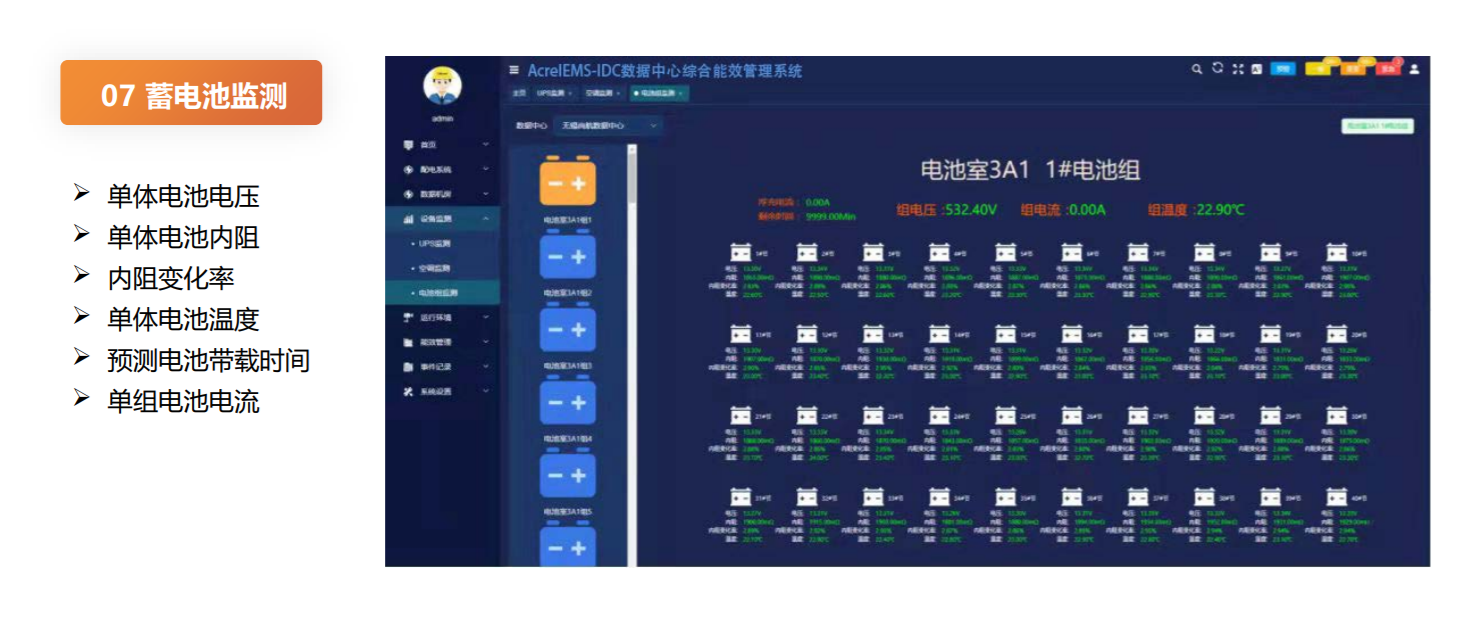
Task: Click the 能效管理 folder icon
Action: coord(408,342)
